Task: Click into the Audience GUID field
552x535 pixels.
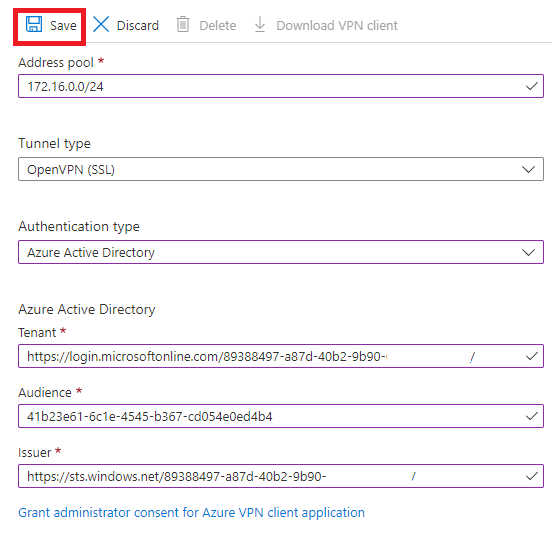Action: (281, 416)
